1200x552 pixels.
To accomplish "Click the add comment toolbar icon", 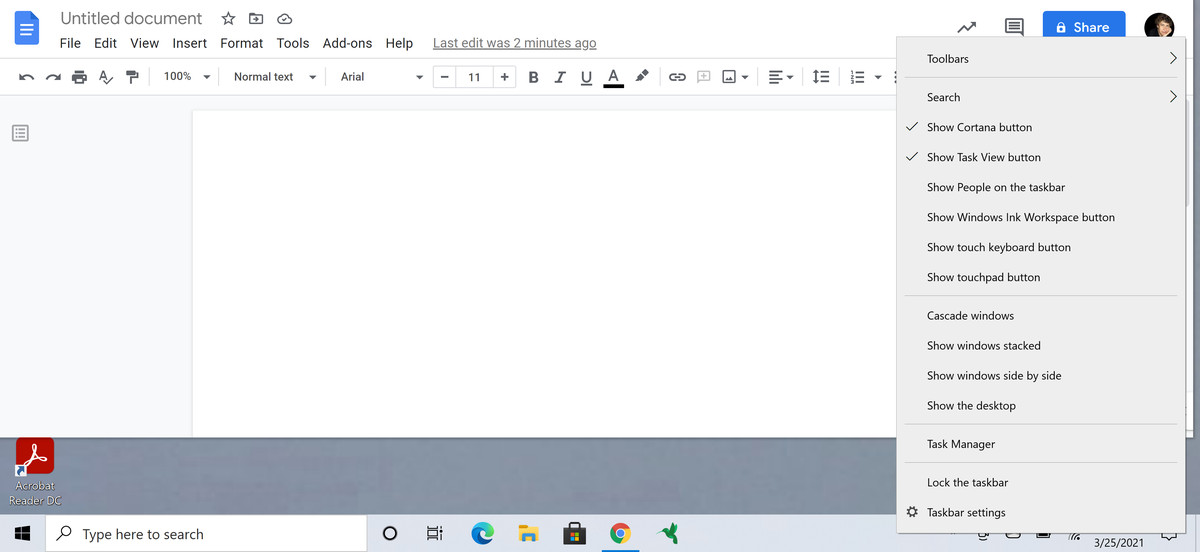I will 703,77.
